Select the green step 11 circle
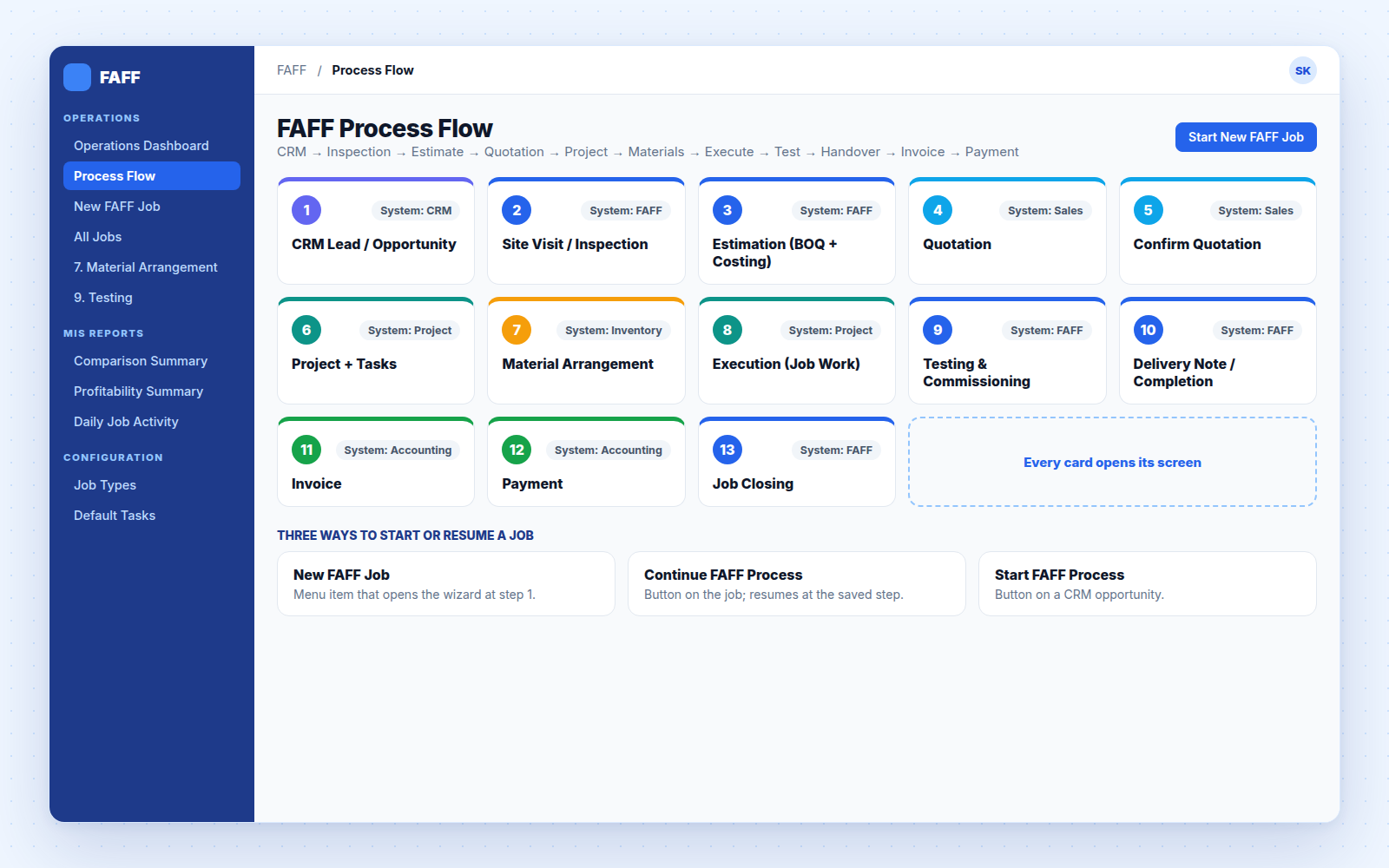 pyautogui.click(x=306, y=450)
